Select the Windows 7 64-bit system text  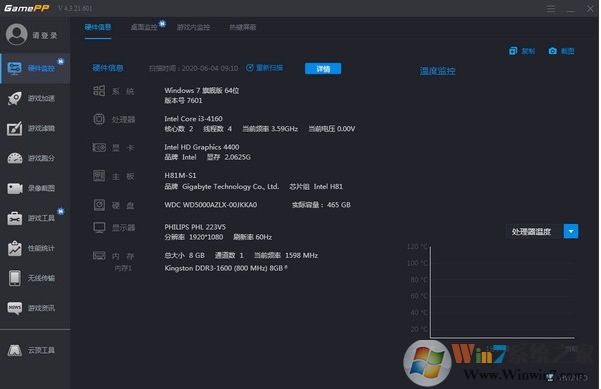coord(202,90)
